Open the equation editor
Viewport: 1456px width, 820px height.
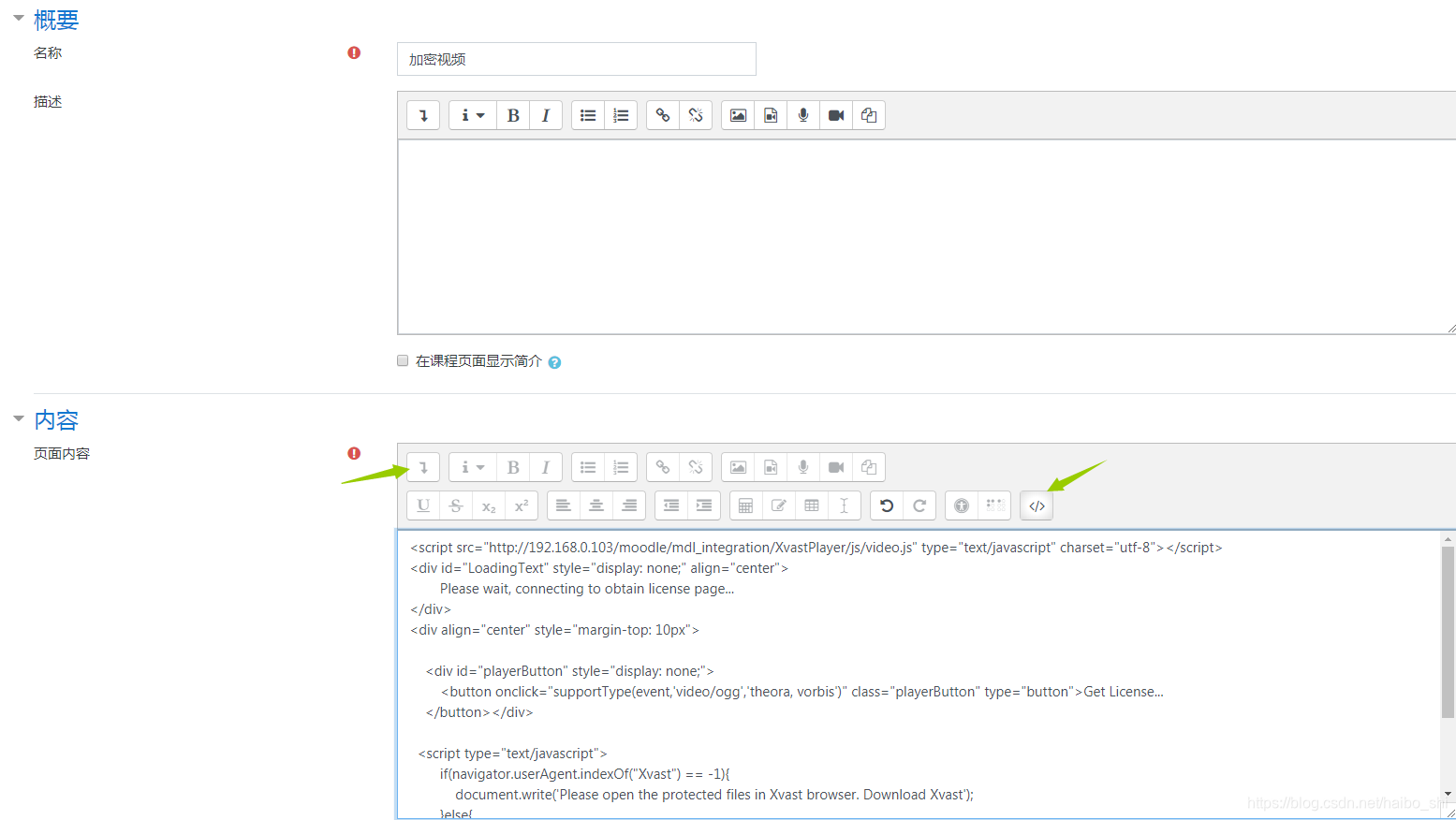746,505
